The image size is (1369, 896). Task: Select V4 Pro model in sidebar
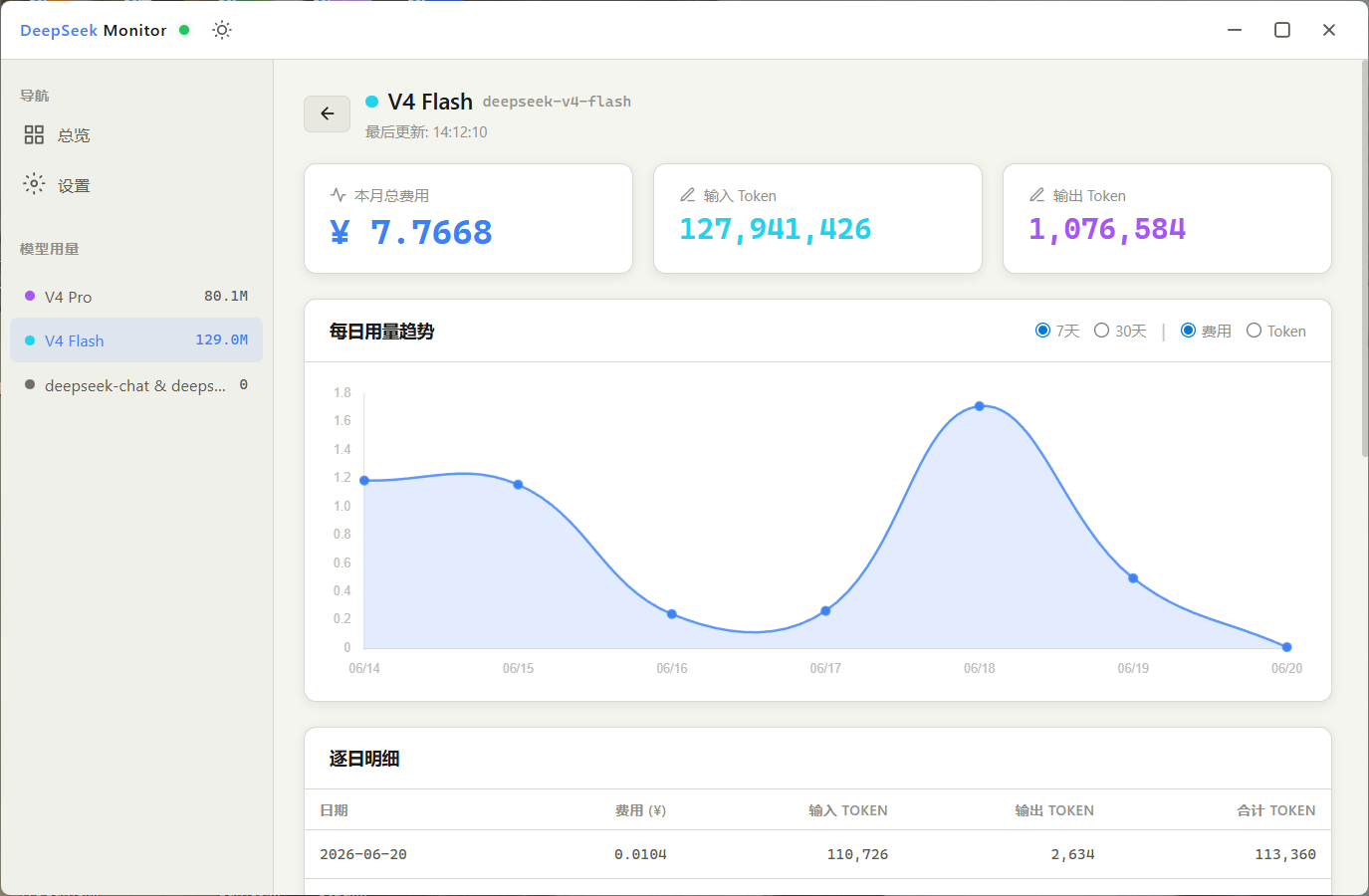coord(136,297)
